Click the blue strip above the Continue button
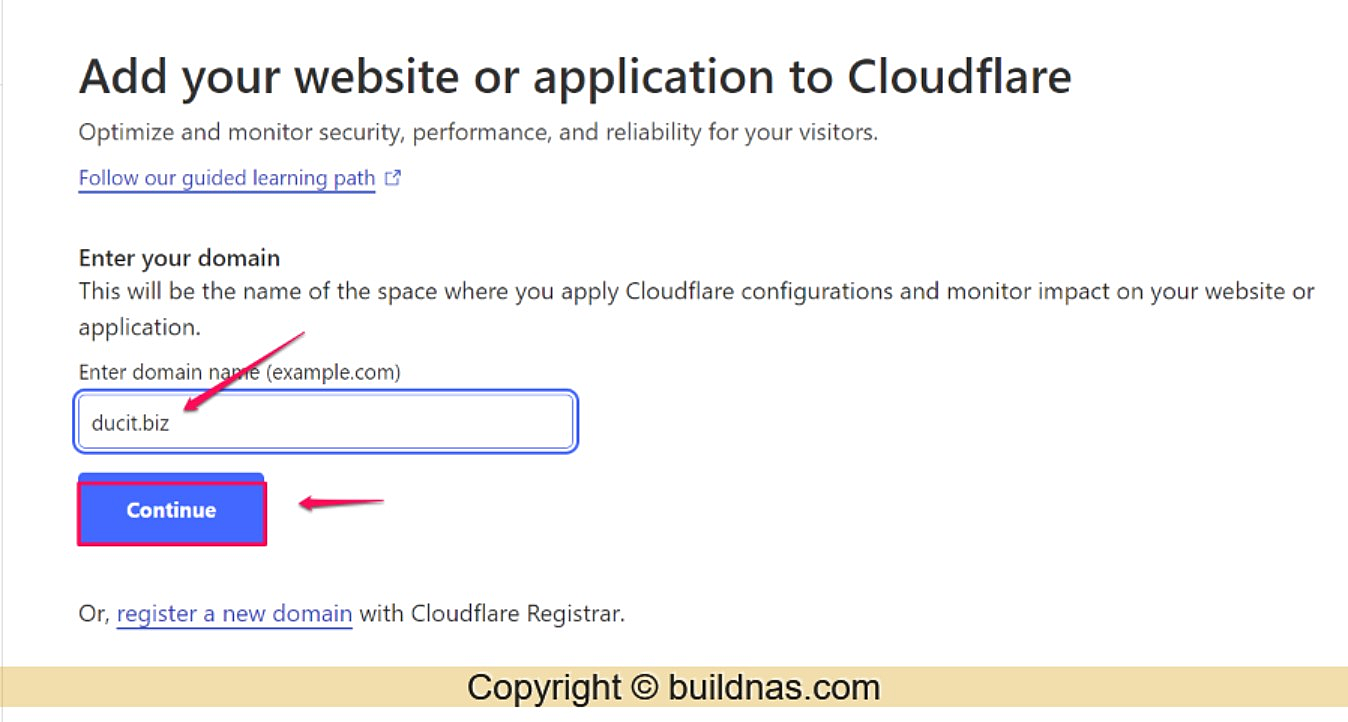 click(x=171, y=477)
